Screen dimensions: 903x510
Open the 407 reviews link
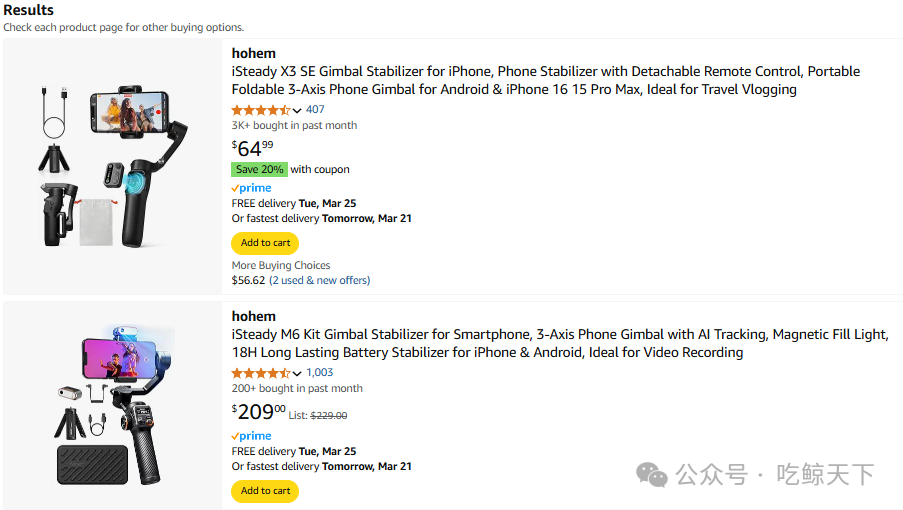click(315, 110)
